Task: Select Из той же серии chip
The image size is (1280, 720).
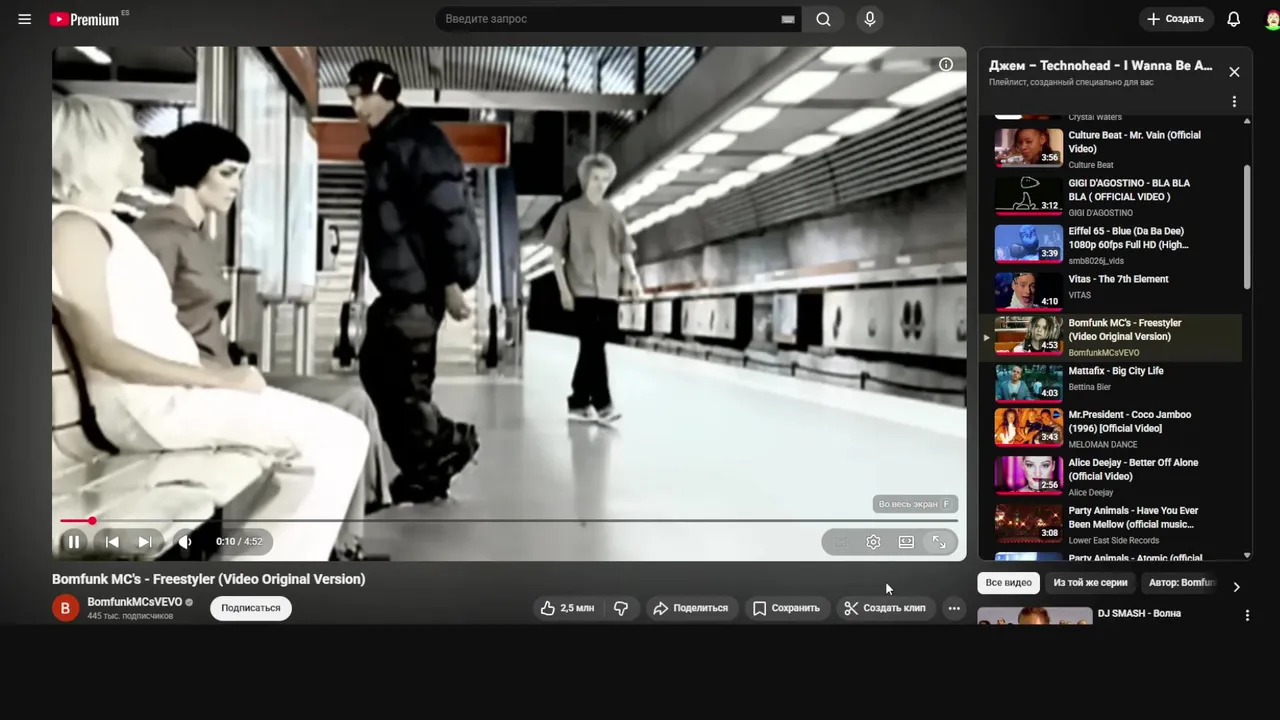Action: 1090,583
